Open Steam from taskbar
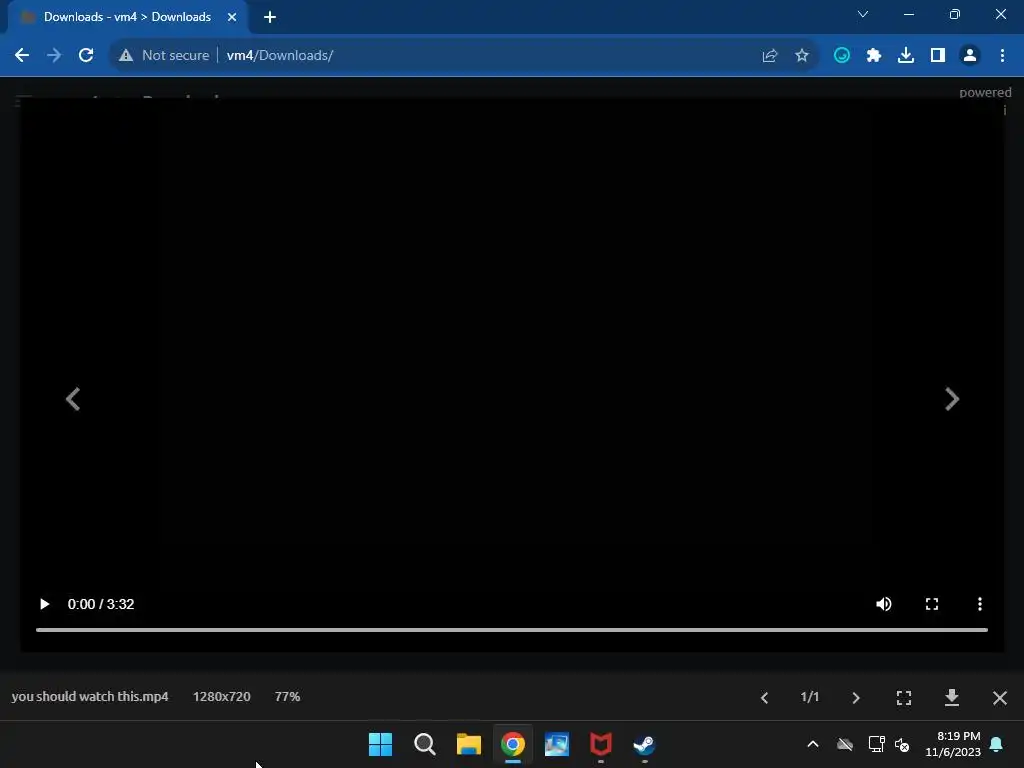This screenshot has height=768, width=1024. pyautogui.click(x=645, y=744)
